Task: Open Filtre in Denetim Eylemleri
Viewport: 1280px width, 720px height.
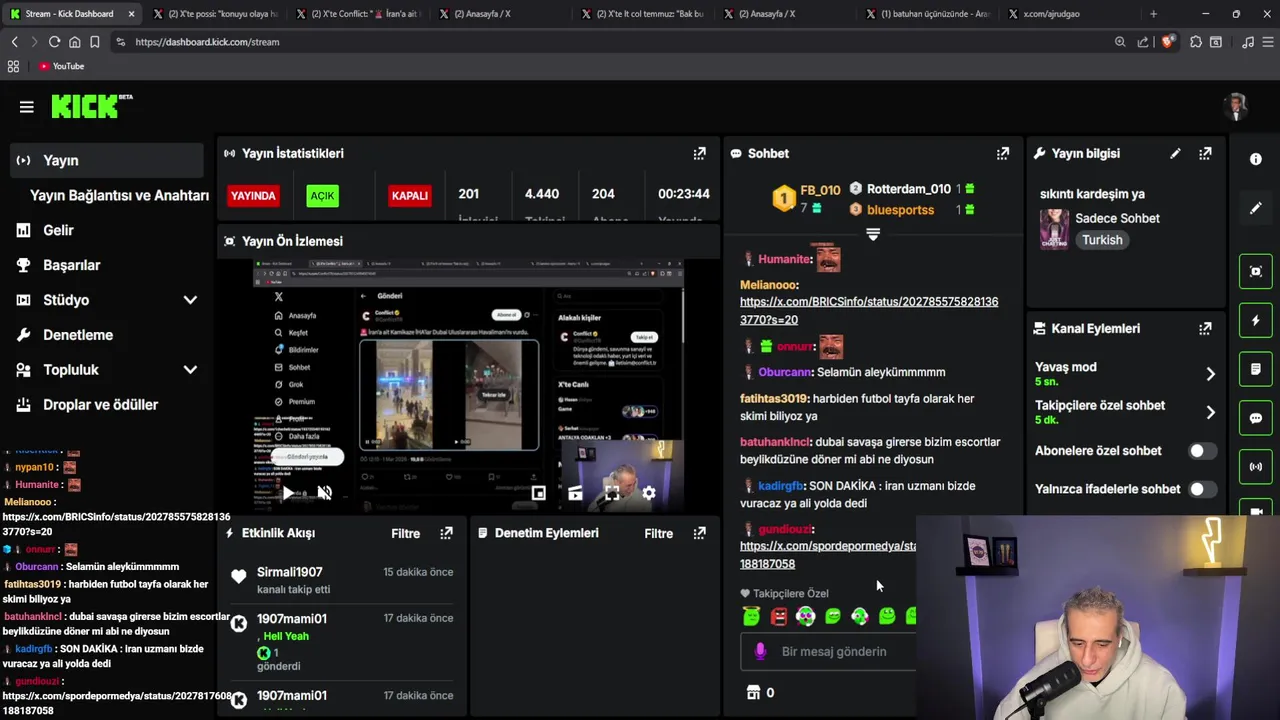Action: (x=658, y=533)
